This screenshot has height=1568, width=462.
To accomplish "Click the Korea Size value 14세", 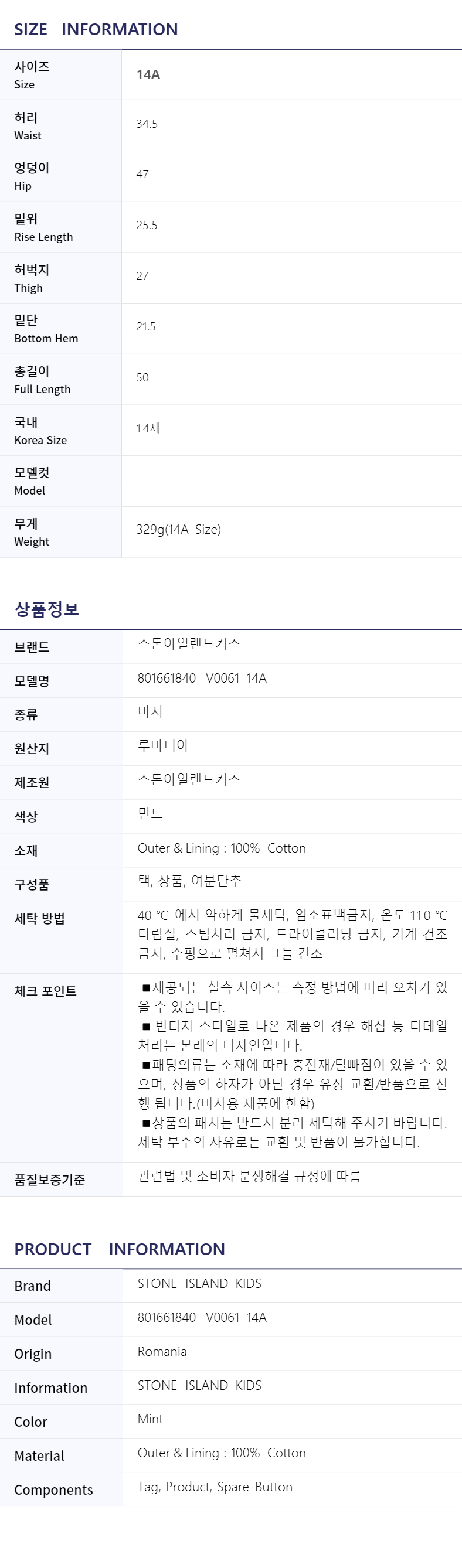I will 148,428.
